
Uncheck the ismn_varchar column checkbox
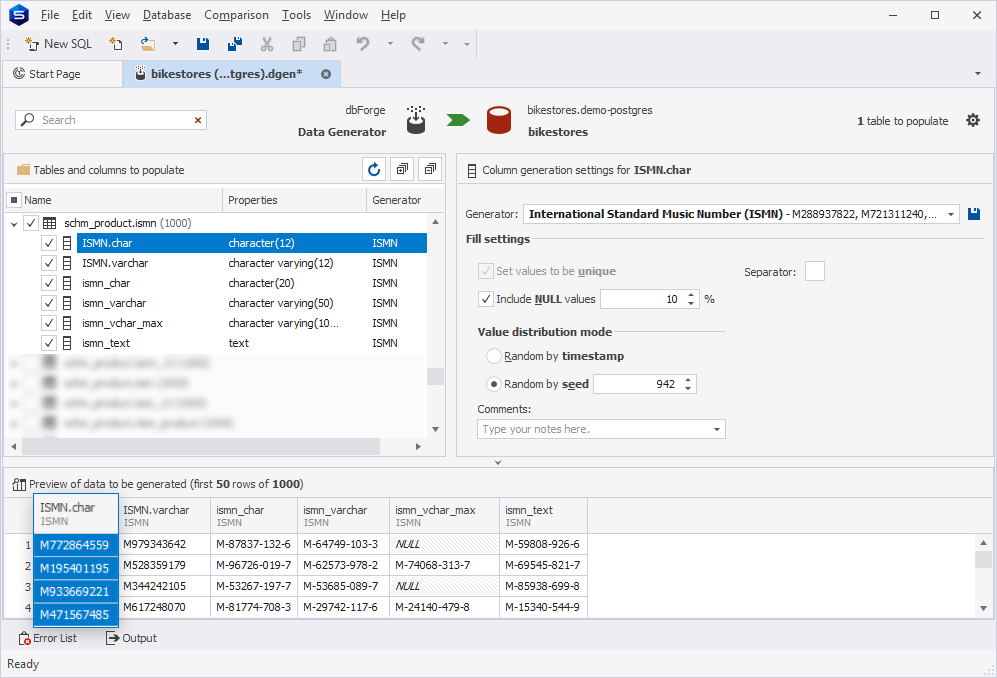tap(49, 303)
